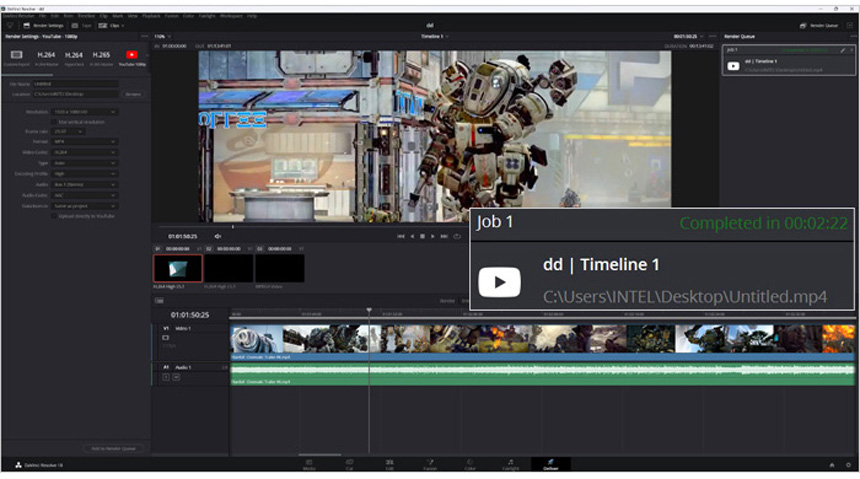Click the Browse button for location

tap(133, 94)
